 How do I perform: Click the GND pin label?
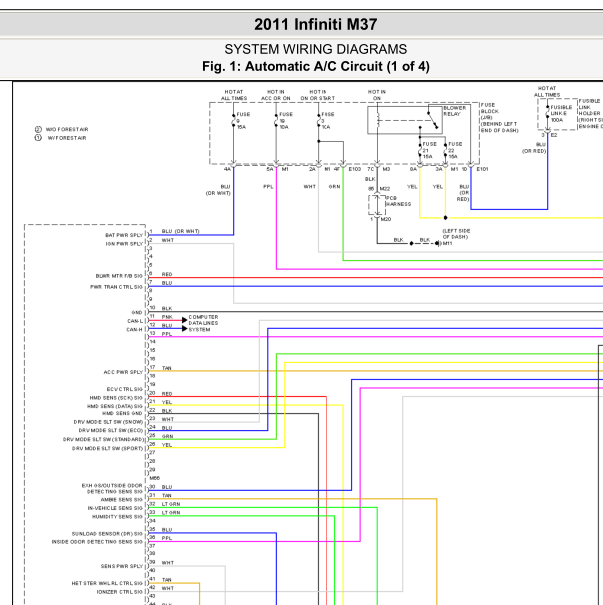tap(137, 313)
